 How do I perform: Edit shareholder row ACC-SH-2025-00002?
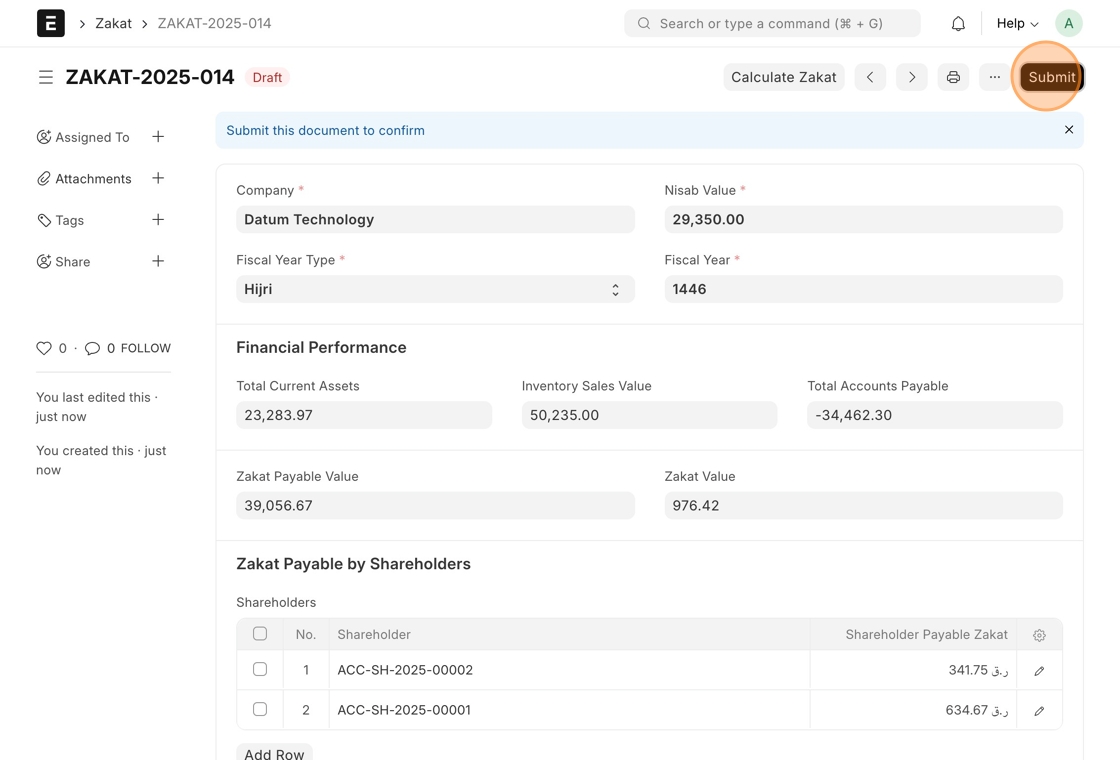(x=1039, y=671)
